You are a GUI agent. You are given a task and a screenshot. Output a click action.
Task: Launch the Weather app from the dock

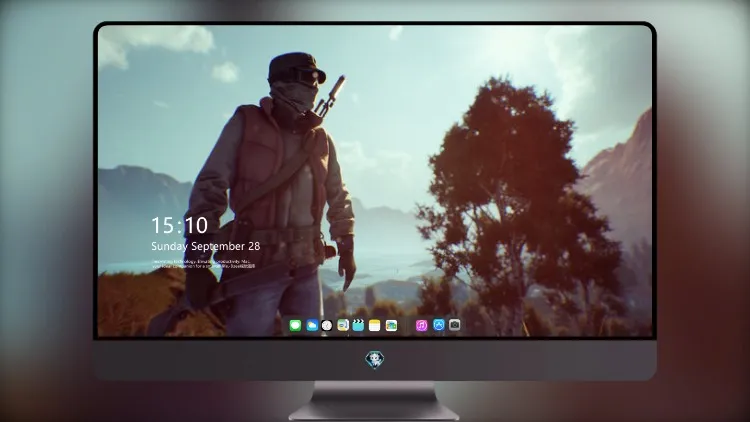311,325
